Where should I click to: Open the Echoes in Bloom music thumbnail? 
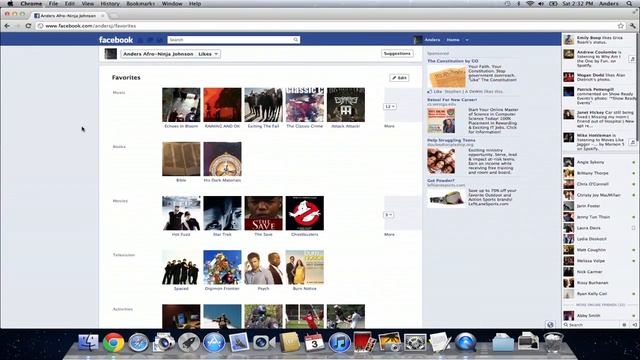pos(181,105)
